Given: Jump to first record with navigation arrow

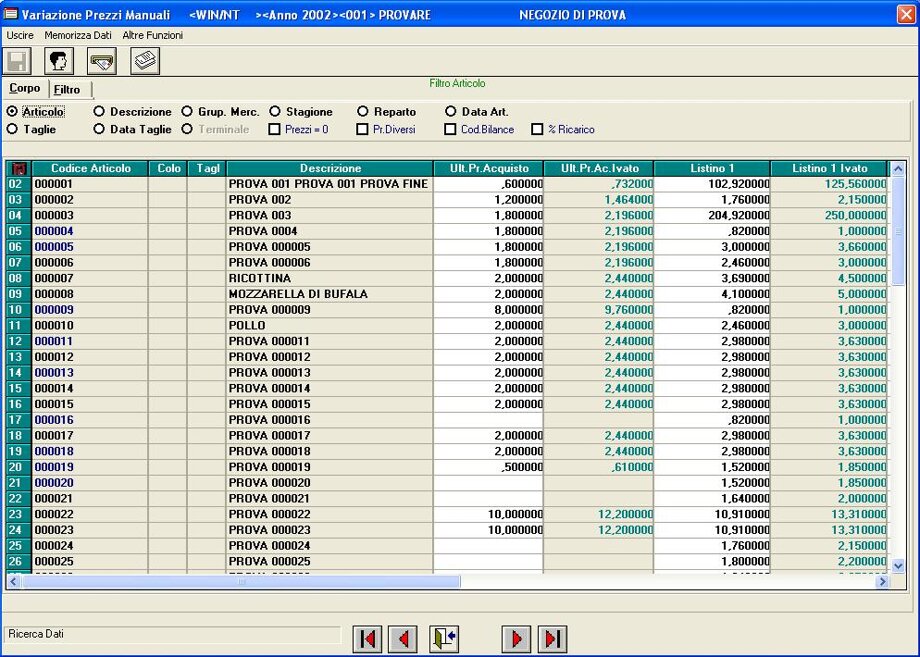Looking at the screenshot, I should [368, 638].
